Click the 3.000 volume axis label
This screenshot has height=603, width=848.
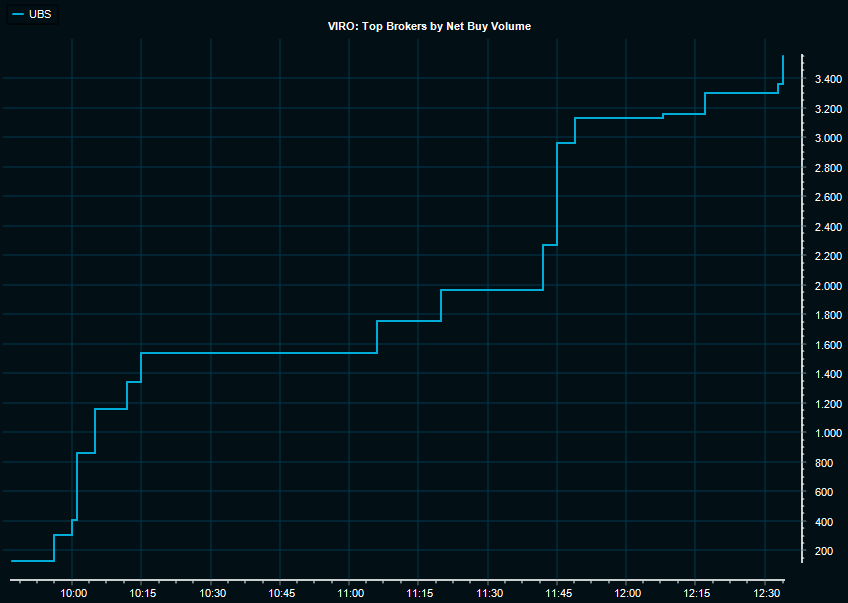point(826,138)
